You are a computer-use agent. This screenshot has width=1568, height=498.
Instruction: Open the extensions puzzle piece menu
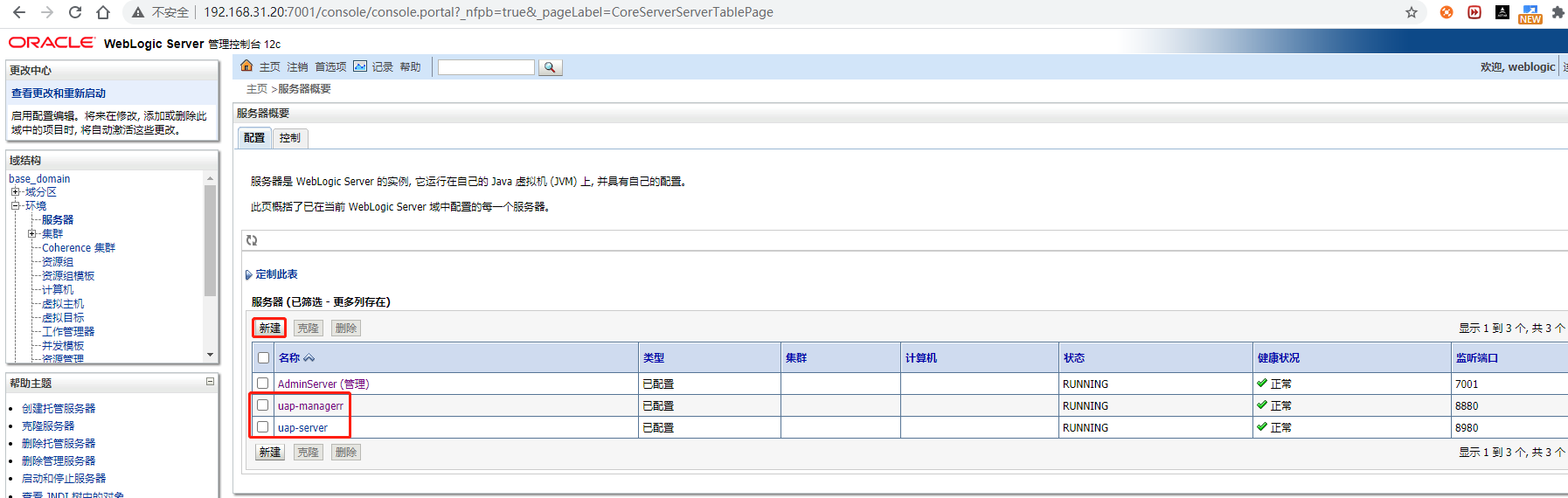point(1558,12)
